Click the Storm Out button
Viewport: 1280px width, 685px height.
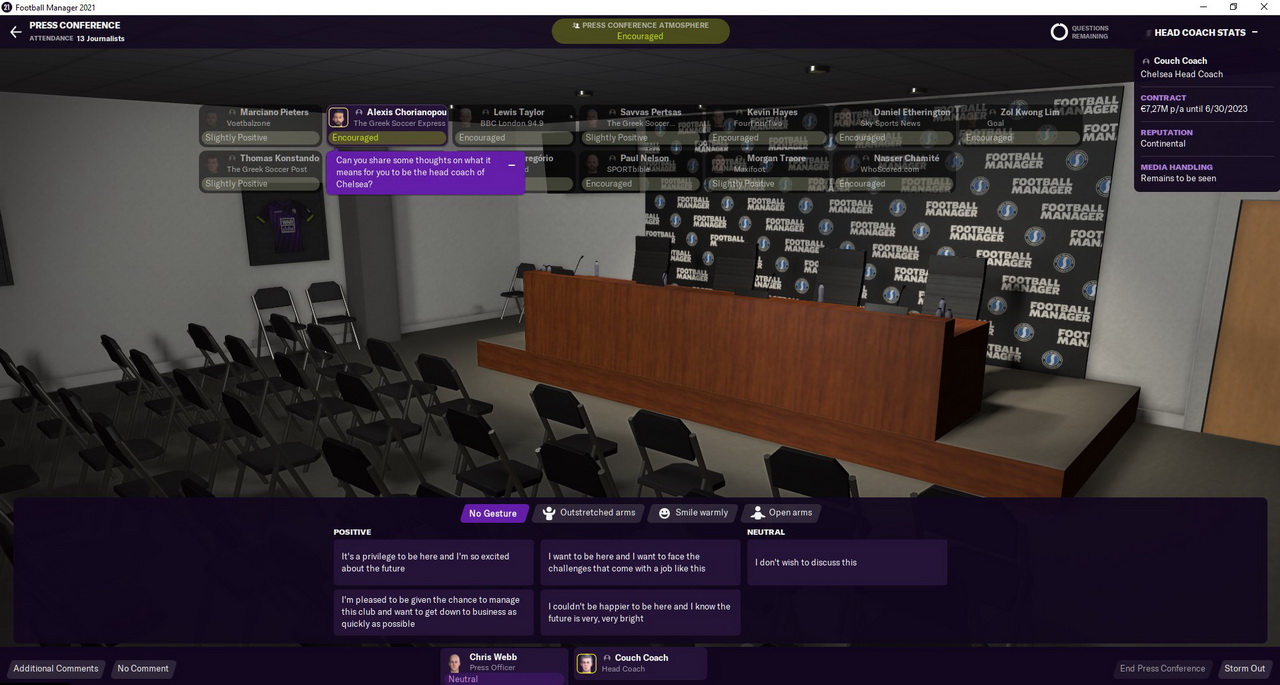[1244, 668]
